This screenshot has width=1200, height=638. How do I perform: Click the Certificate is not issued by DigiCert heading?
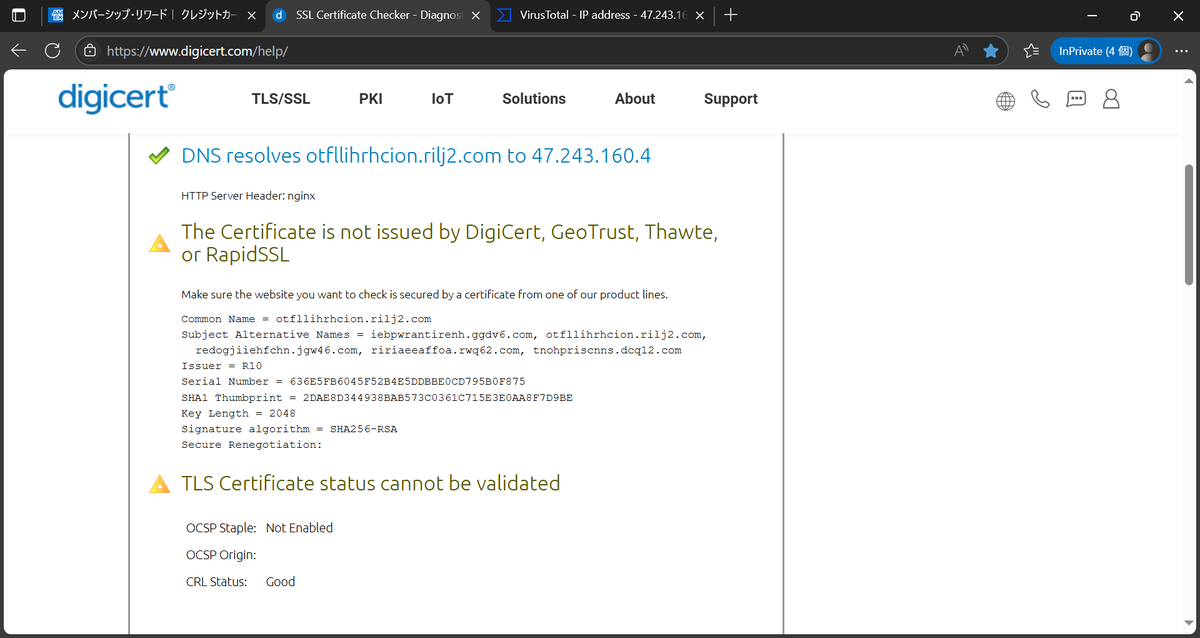click(450, 243)
